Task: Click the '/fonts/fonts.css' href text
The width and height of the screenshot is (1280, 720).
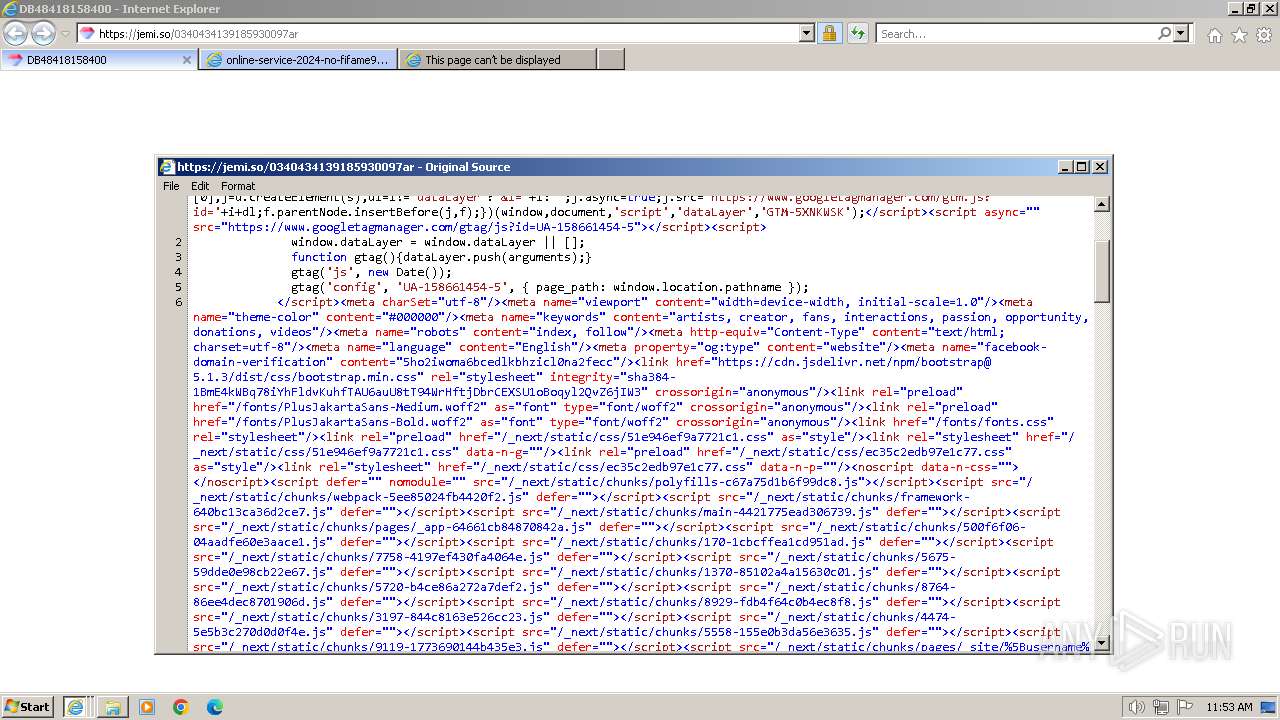Action: pos(991,422)
